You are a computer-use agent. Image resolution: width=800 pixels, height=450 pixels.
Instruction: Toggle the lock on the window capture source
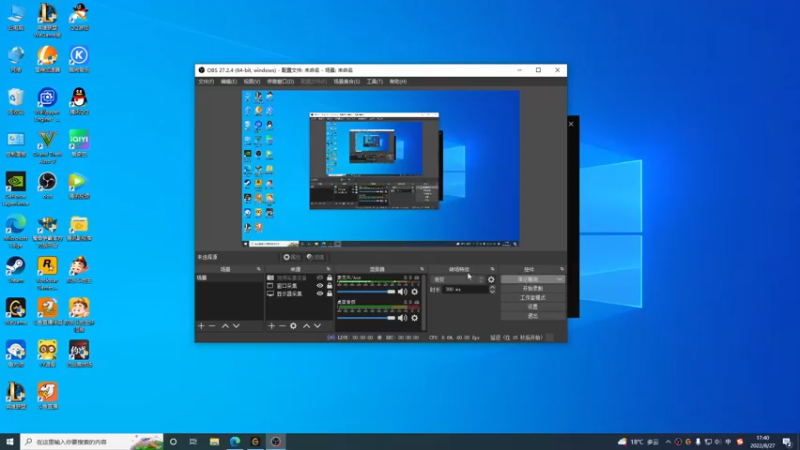330,286
